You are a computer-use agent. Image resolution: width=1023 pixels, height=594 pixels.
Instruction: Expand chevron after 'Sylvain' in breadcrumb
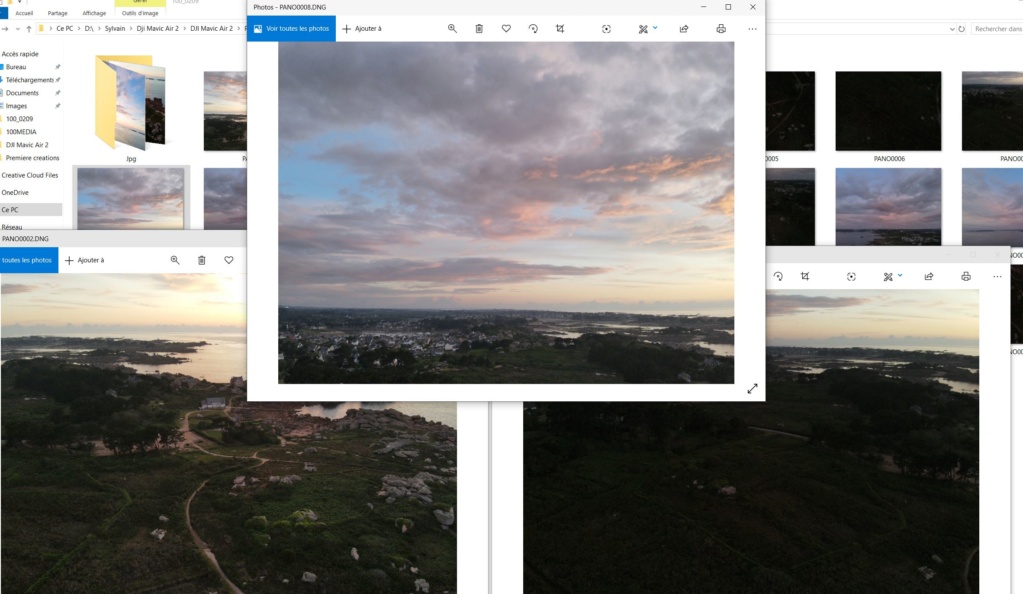pos(130,29)
